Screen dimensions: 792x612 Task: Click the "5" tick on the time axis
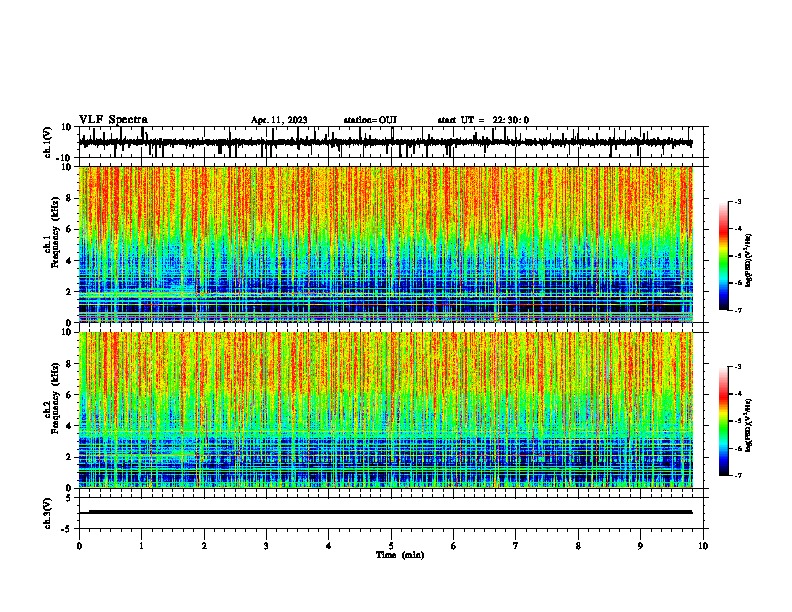(391, 546)
